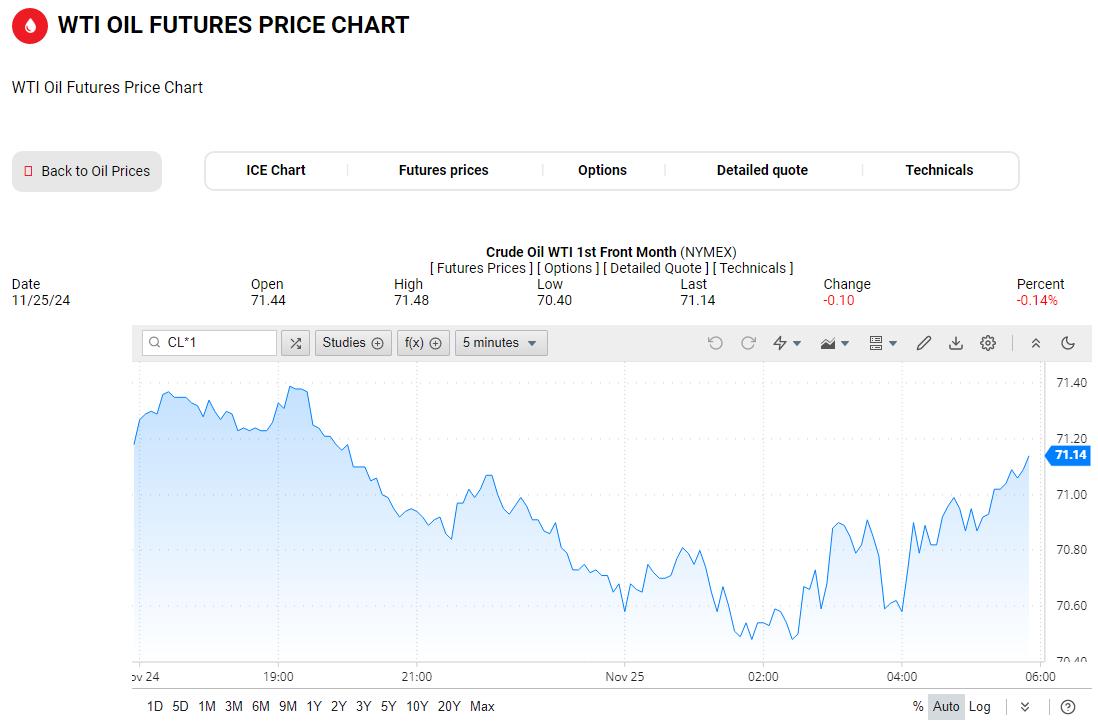Redo the chart action
1098x725 pixels.
(749, 343)
